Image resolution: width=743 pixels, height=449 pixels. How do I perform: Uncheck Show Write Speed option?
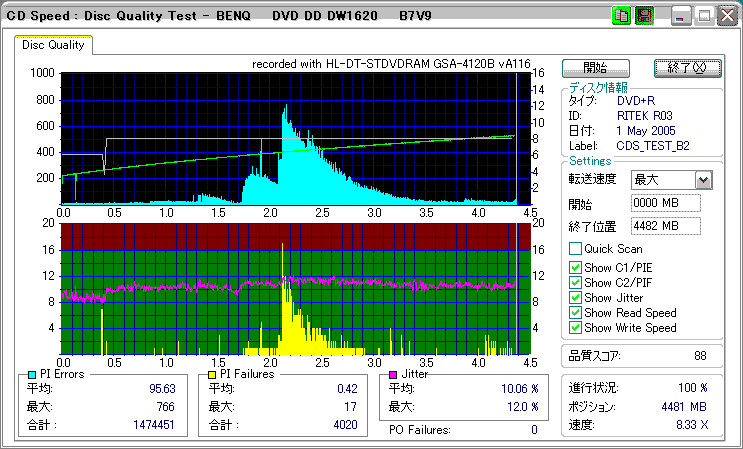click(x=575, y=327)
